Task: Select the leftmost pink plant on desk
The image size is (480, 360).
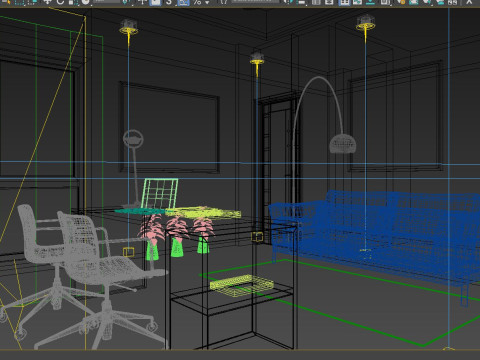Action: click(152, 227)
